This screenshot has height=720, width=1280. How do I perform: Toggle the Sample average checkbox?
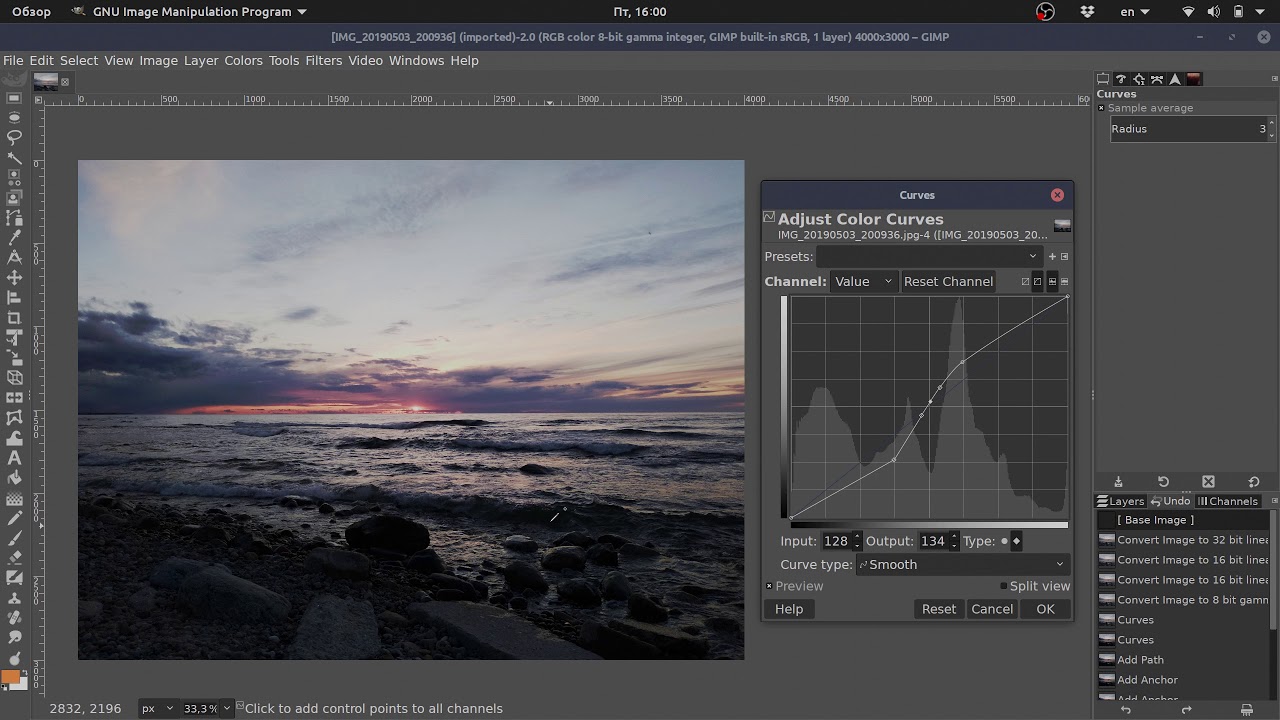click(x=1101, y=108)
